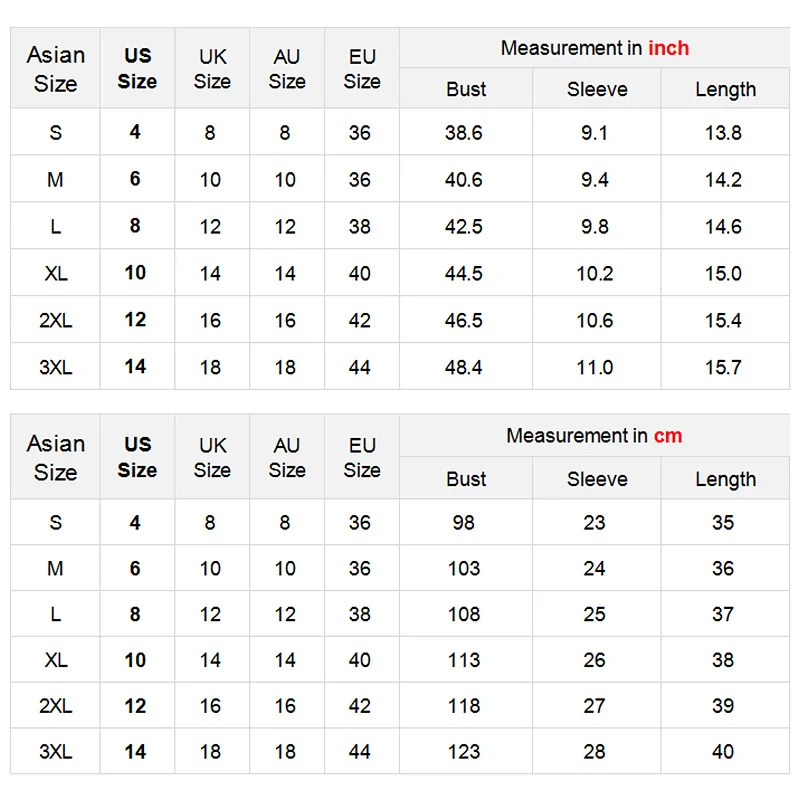Image resolution: width=800 pixels, height=800 pixels.
Task: Click the 11.0 sleeve value
Action: [x=595, y=367]
